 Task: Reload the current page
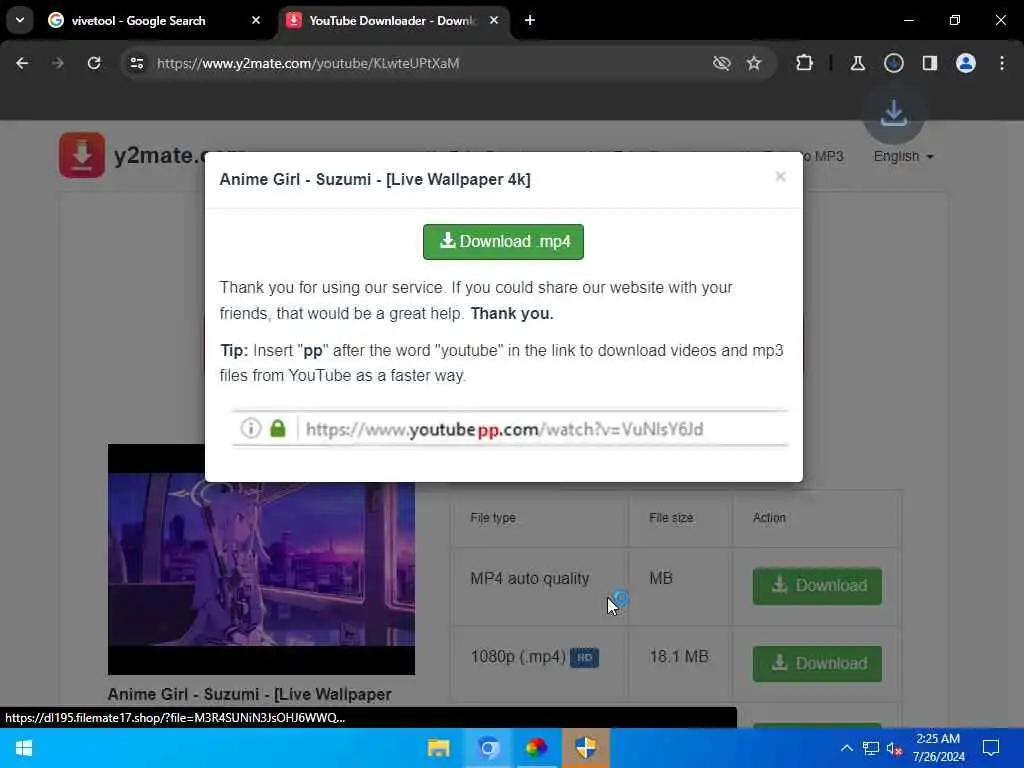[x=94, y=63]
